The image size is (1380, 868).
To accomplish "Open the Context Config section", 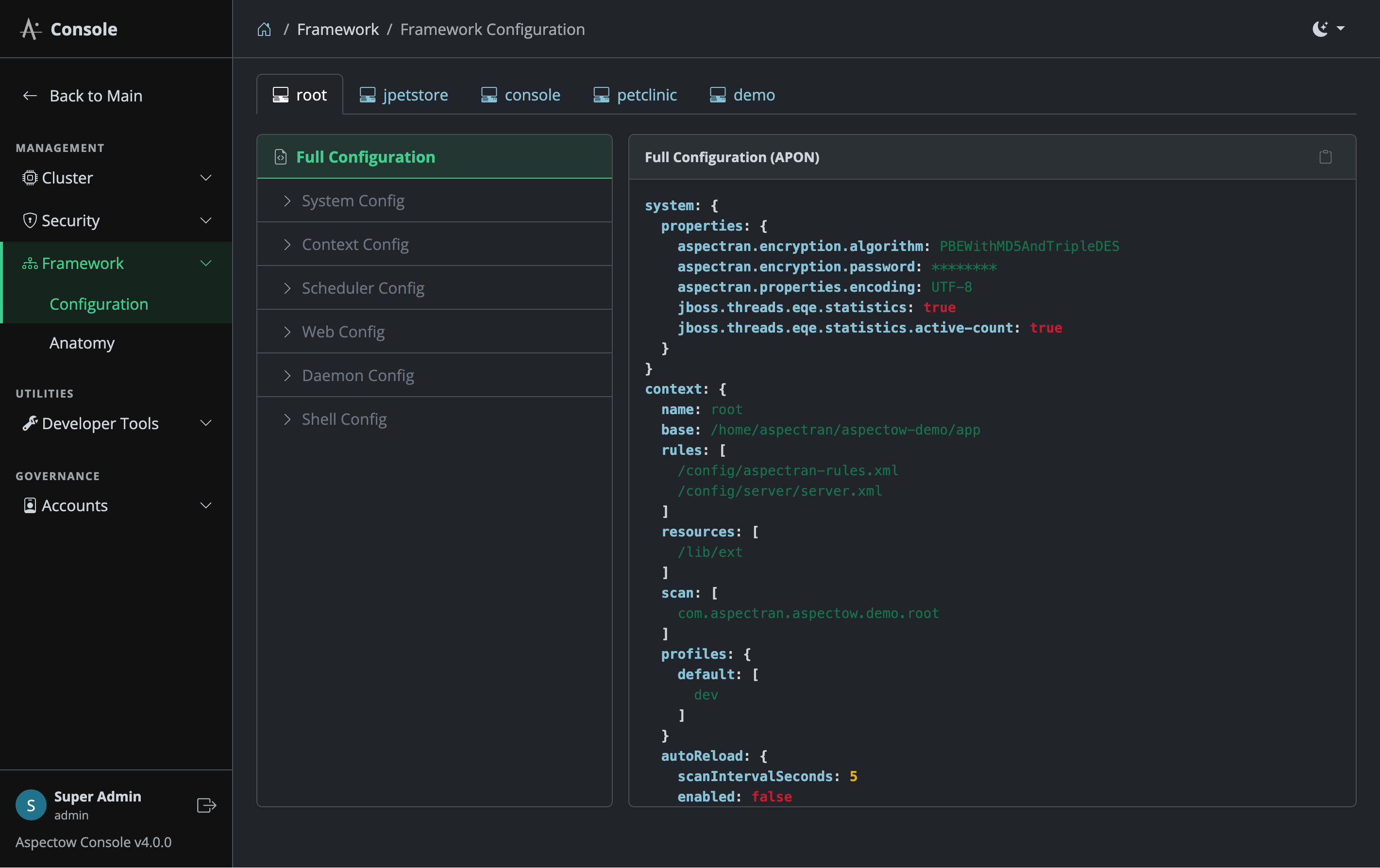I will click(x=435, y=244).
